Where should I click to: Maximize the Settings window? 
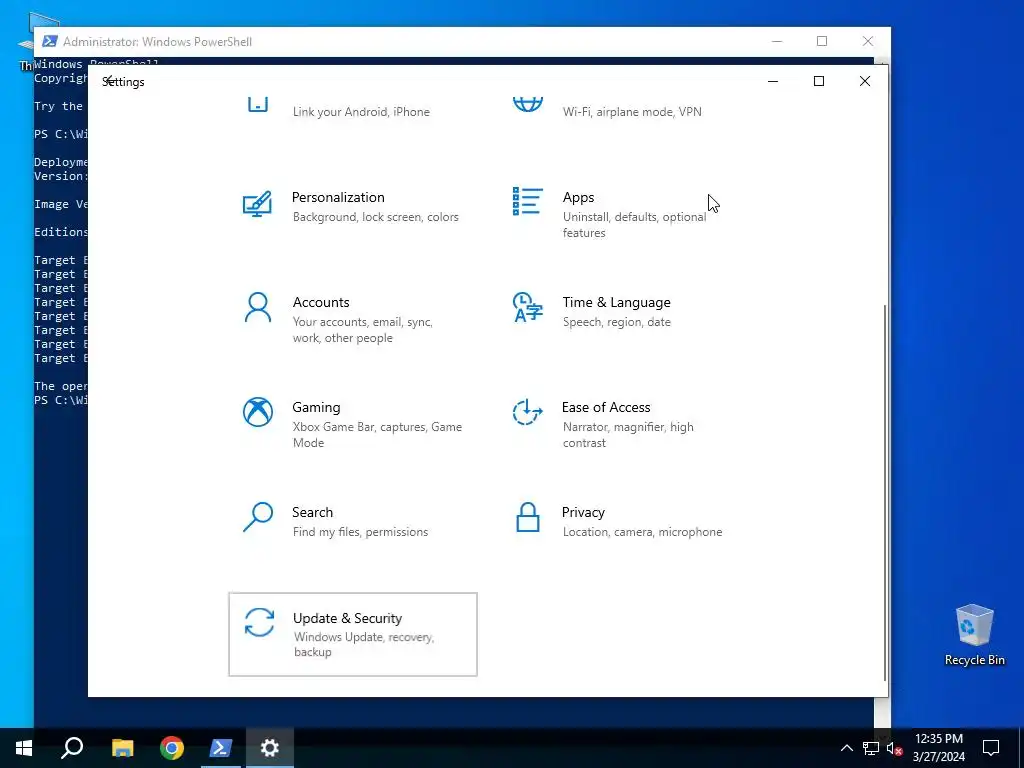pos(819,81)
